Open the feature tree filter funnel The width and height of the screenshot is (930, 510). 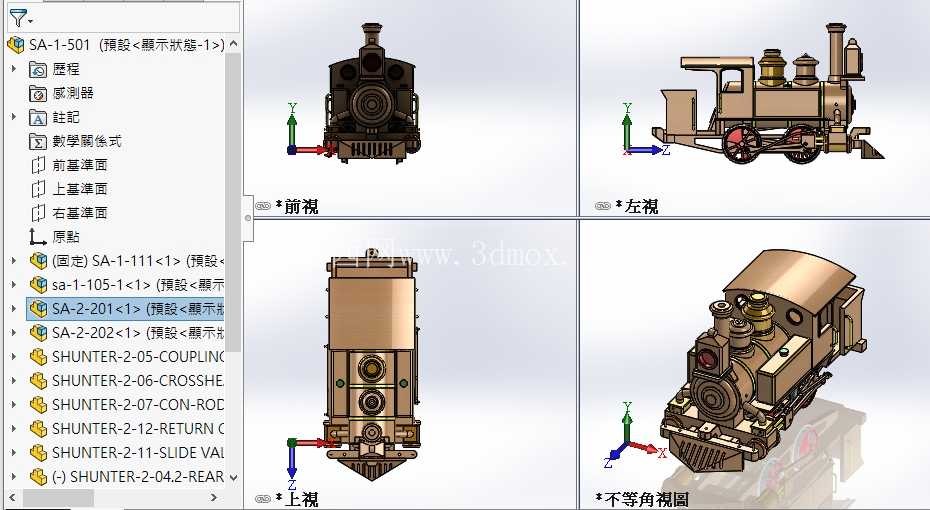[18, 18]
